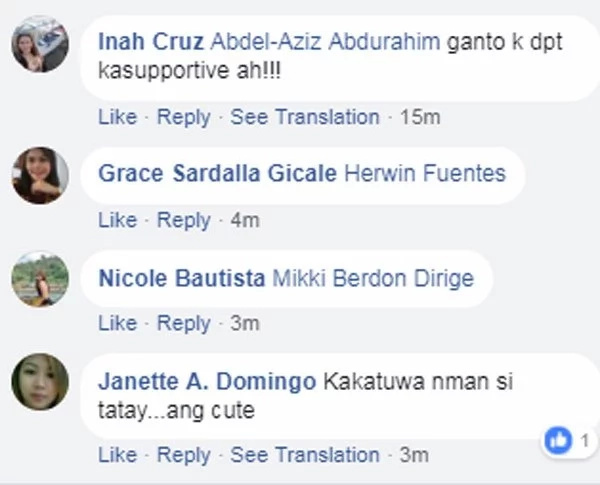See Translation of Inah Cruz's comment
Image resolution: width=600 pixels, height=485 pixels.
(305, 117)
